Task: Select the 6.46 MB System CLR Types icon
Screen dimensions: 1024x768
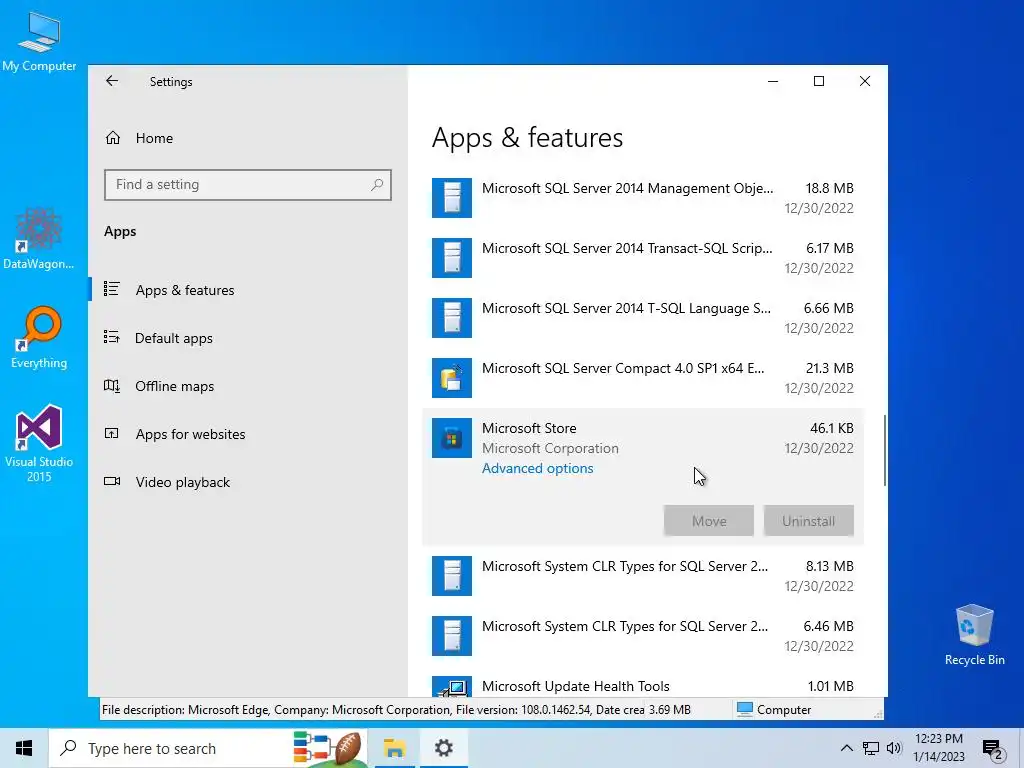Action: pos(452,636)
